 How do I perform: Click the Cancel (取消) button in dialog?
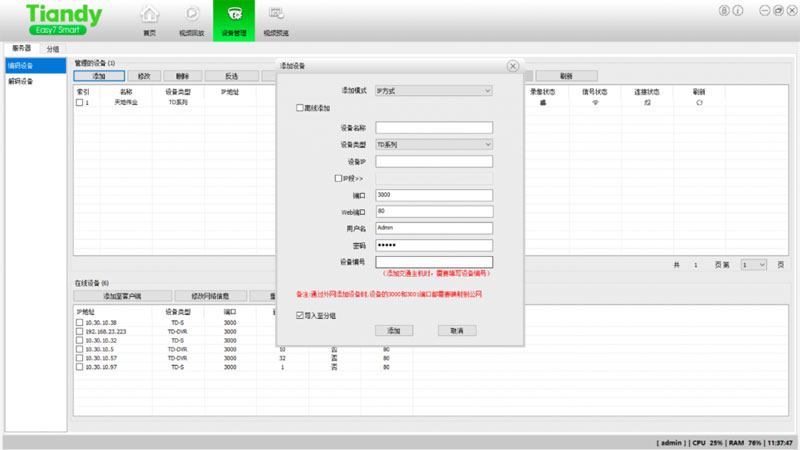(x=456, y=330)
